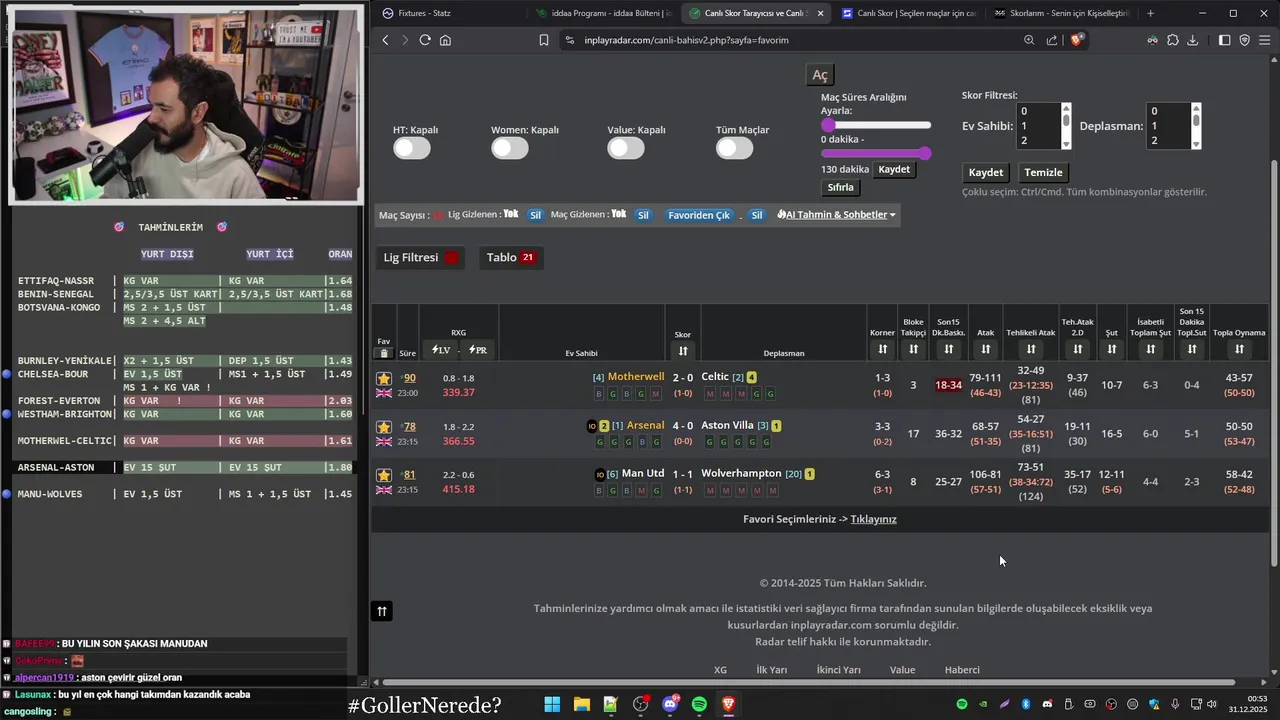
Task: Sort by Son 15 Dakika Topl.Şut arrows
Action: pos(1191,349)
